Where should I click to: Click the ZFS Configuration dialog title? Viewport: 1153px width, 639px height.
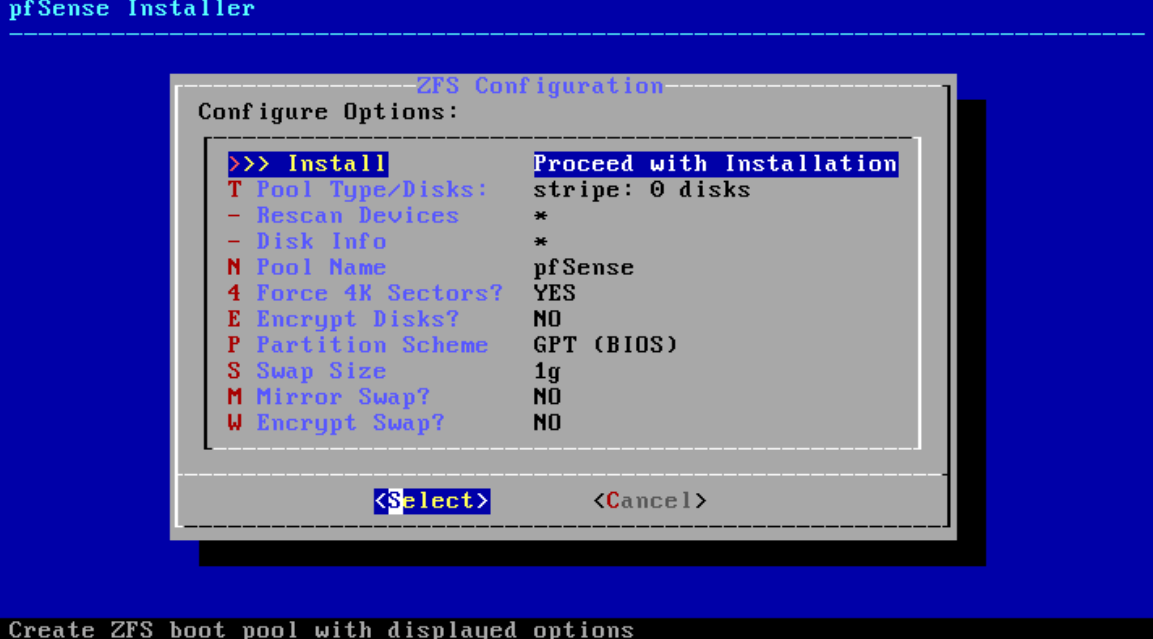[x=540, y=86]
